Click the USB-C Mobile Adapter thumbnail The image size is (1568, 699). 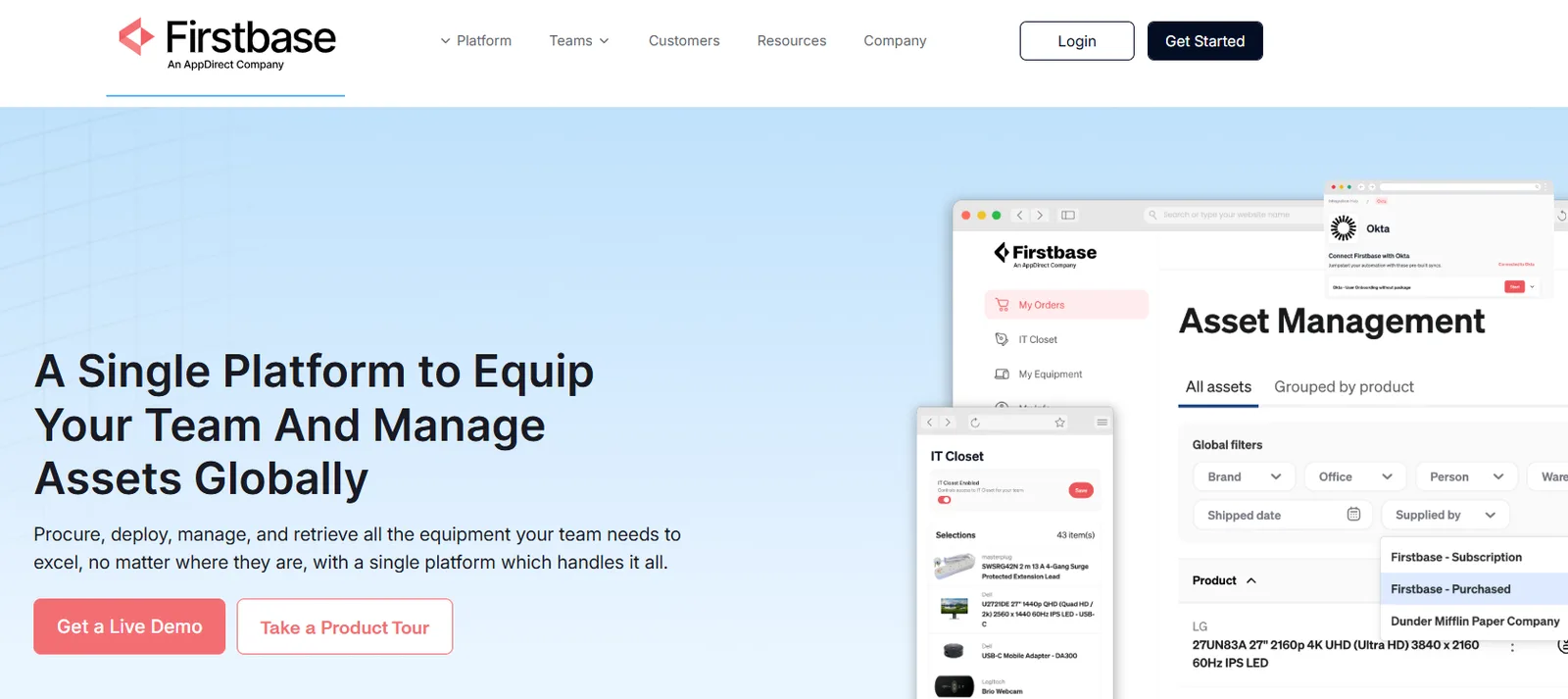pyautogui.click(x=954, y=651)
